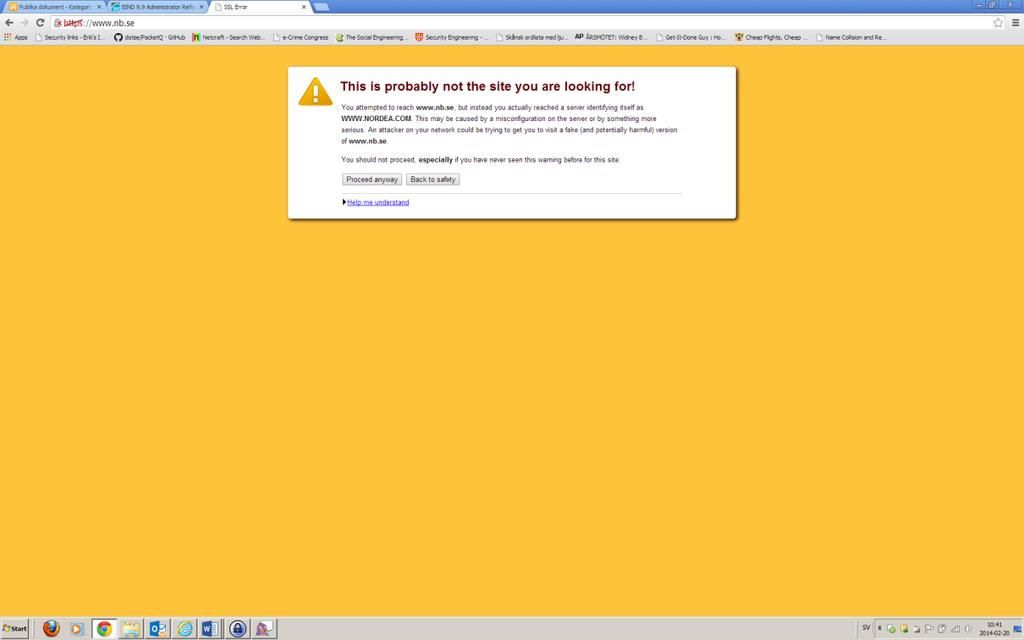1024x640 pixels.
Task: Open the Security Engineering bookmark
Action: coord(451,37)
